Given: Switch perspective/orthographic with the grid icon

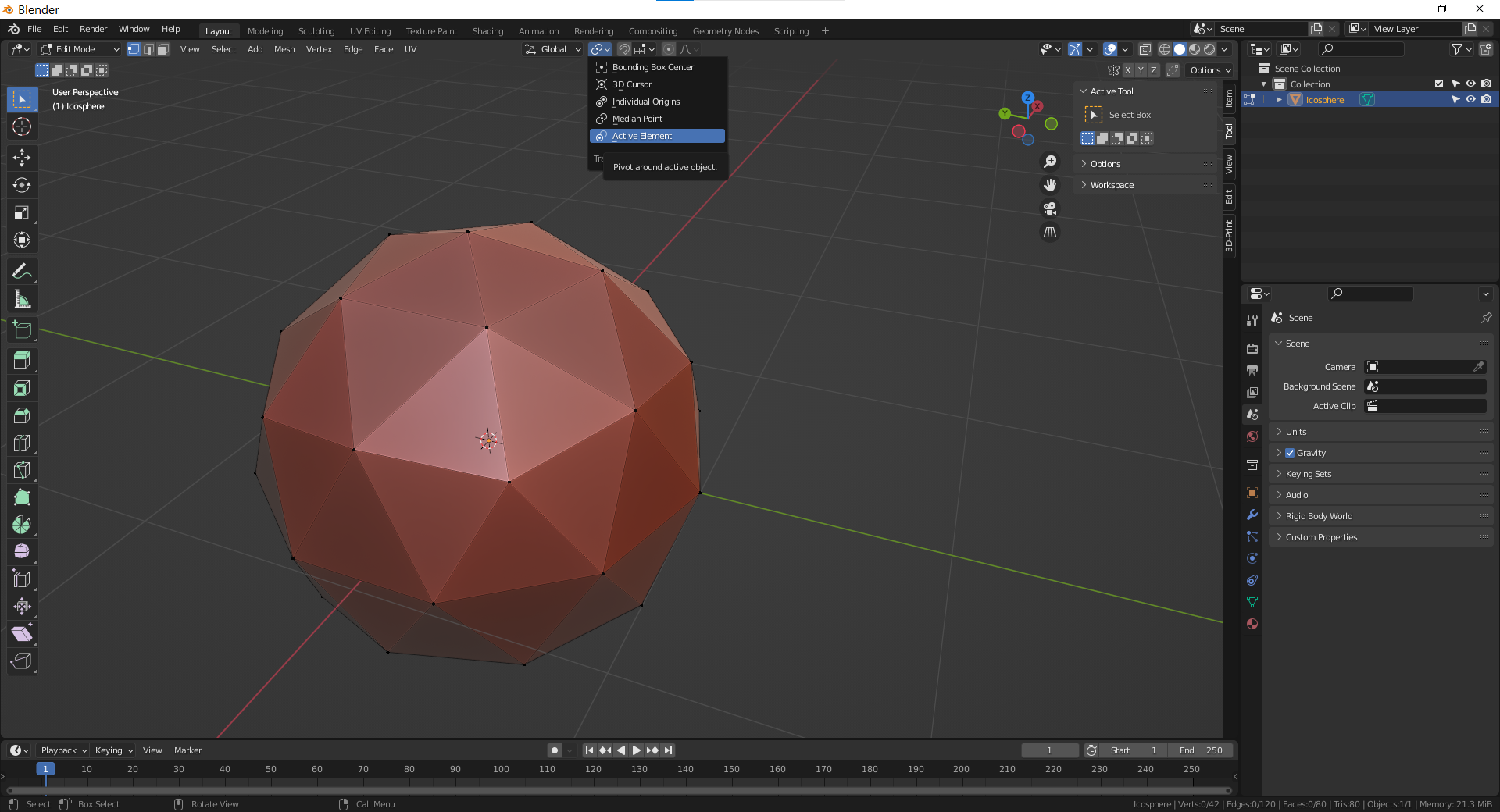Looking at the screenshot, I should pos(1050,232).
